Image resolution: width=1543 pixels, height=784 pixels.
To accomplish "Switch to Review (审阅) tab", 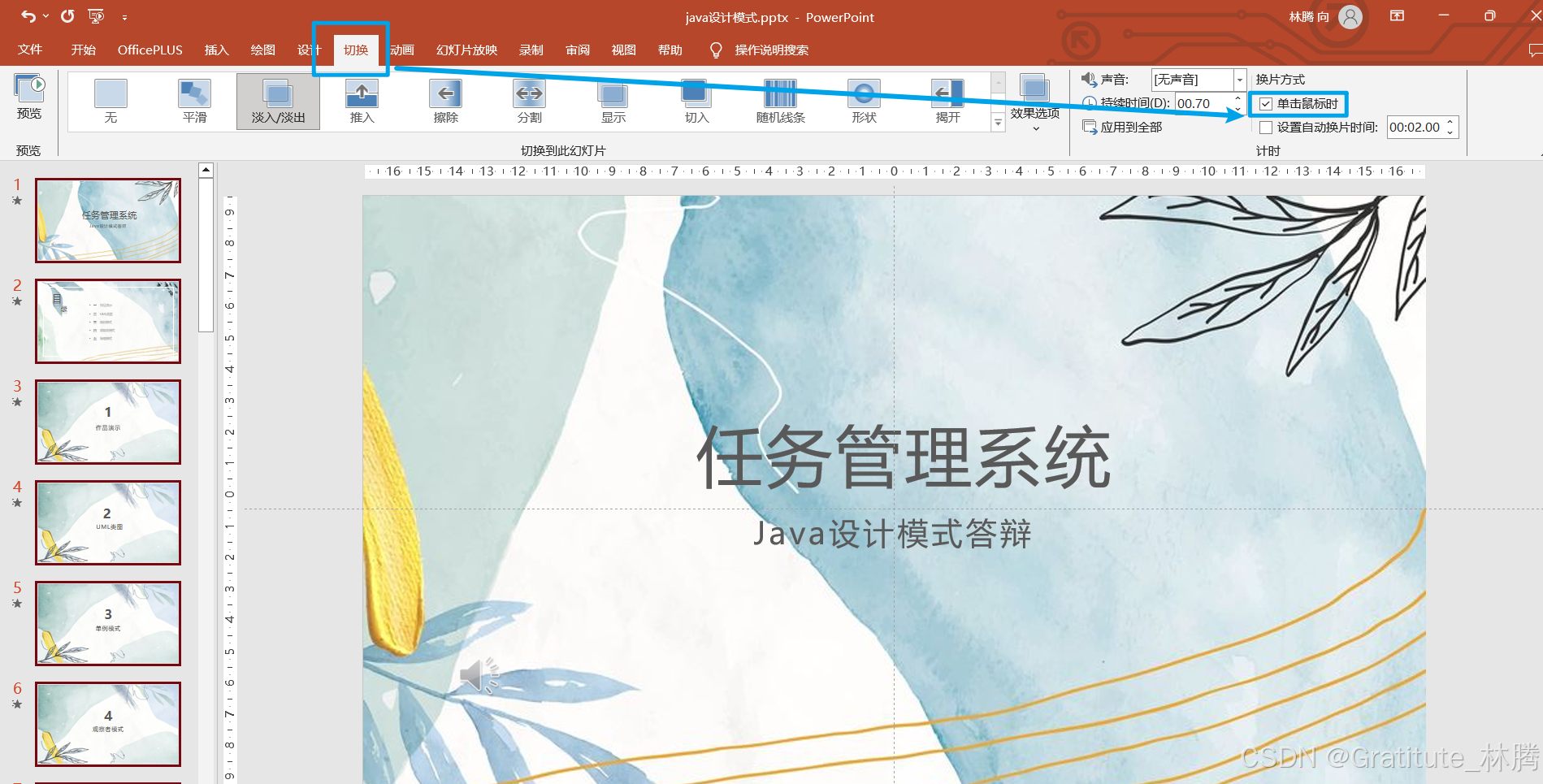I will (578, 50).
